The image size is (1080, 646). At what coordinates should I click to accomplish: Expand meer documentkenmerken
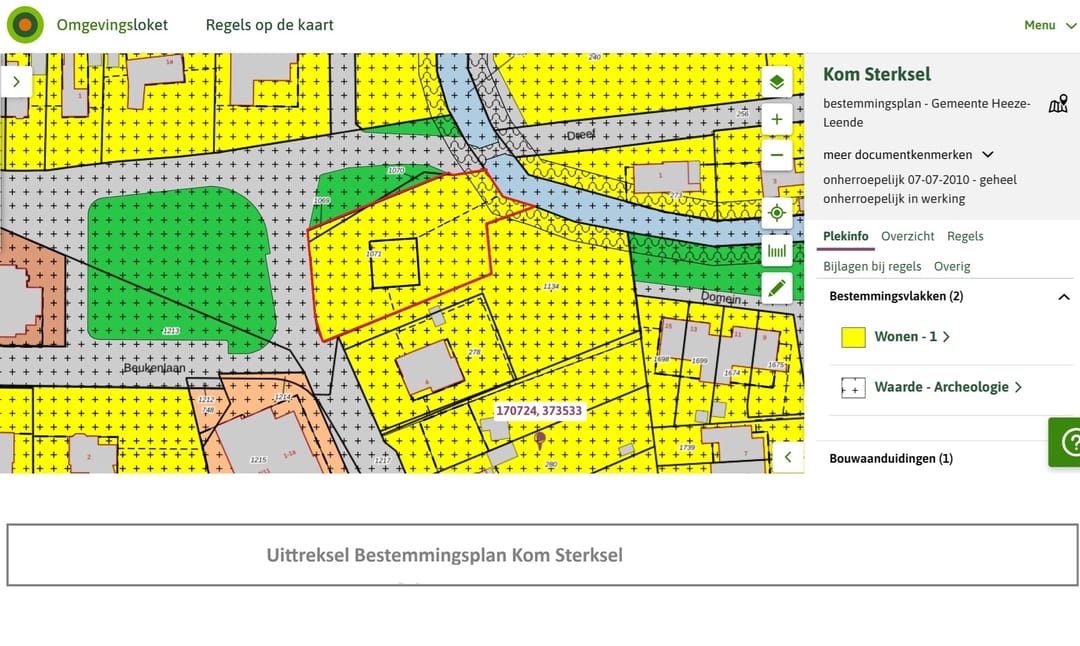pos(908,155)
